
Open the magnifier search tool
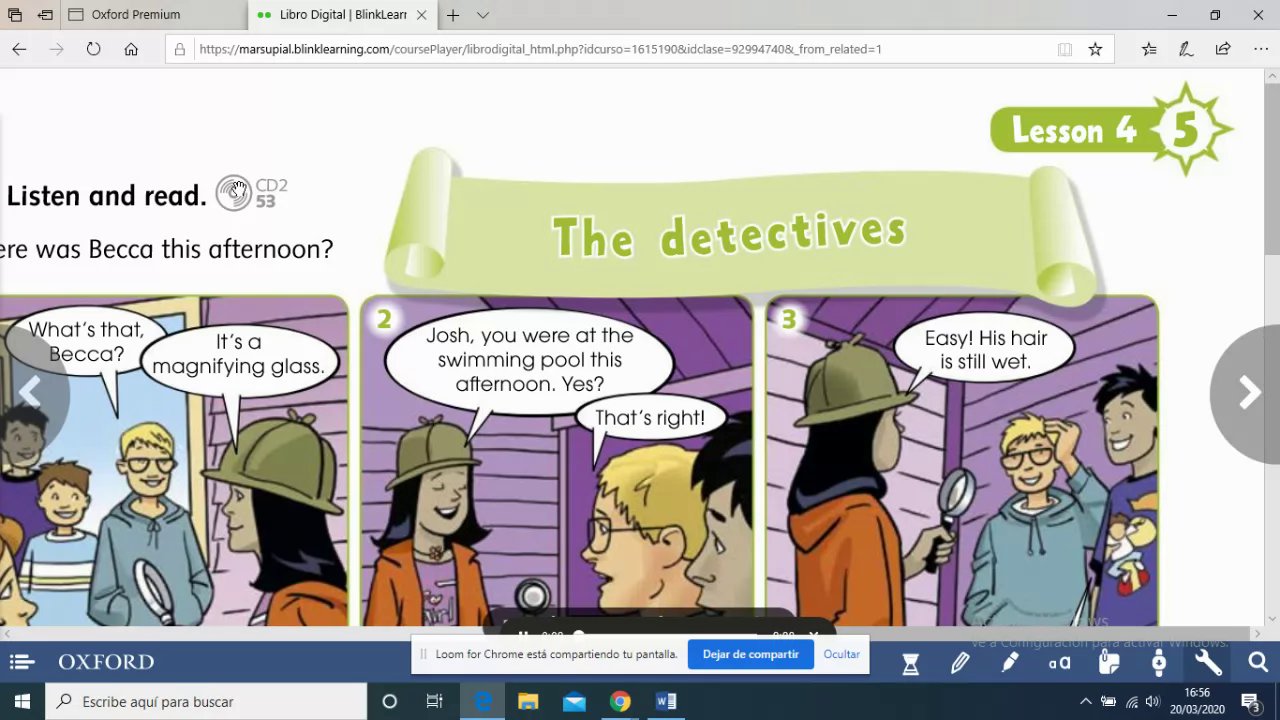[x=1258, y=662]
